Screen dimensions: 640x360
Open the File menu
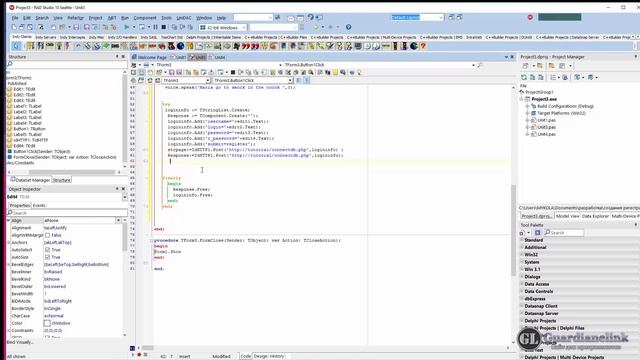click(15, 18)
